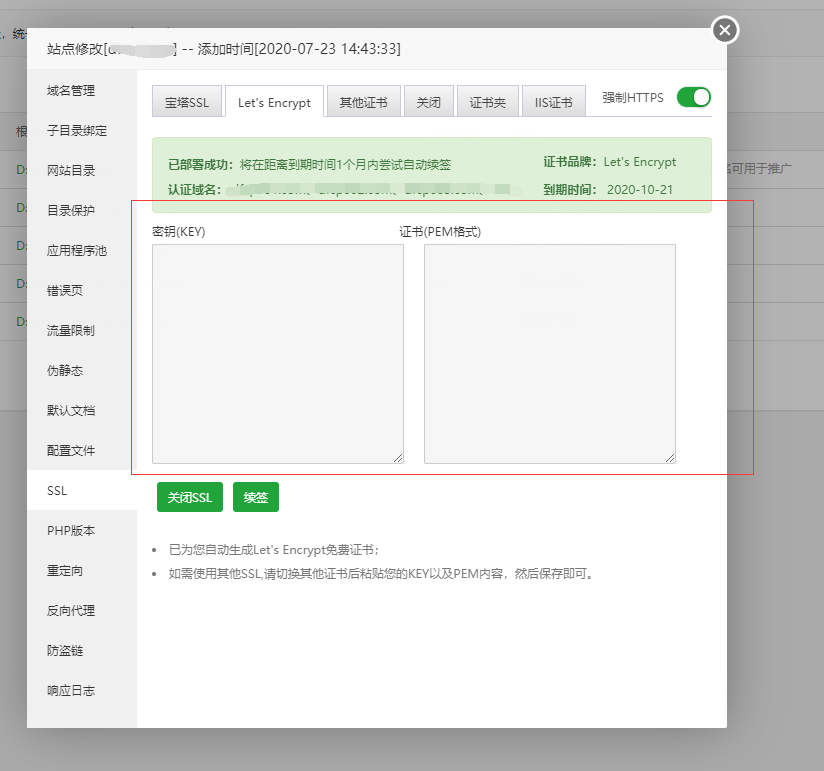Click the 证书品牌 Let's Encrypt value

(x=640, y=162)
